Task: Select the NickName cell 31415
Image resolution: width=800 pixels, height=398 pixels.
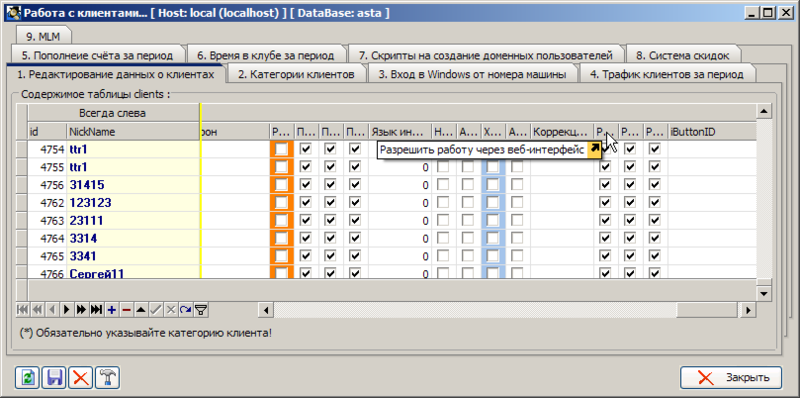Action: click(133, 185)
